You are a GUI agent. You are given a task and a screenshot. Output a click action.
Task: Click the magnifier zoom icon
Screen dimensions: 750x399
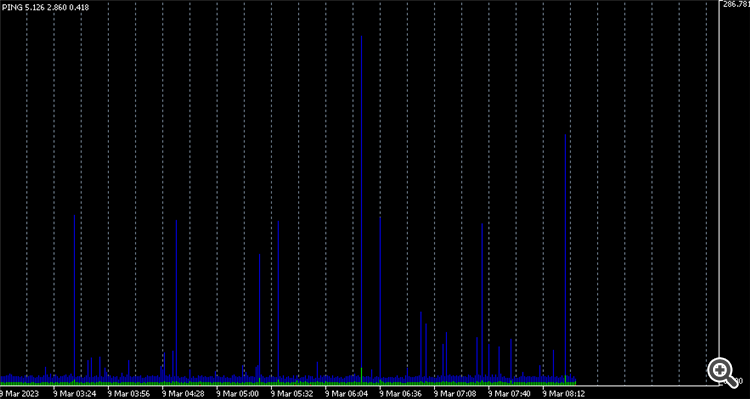click(x=722, y=372)
